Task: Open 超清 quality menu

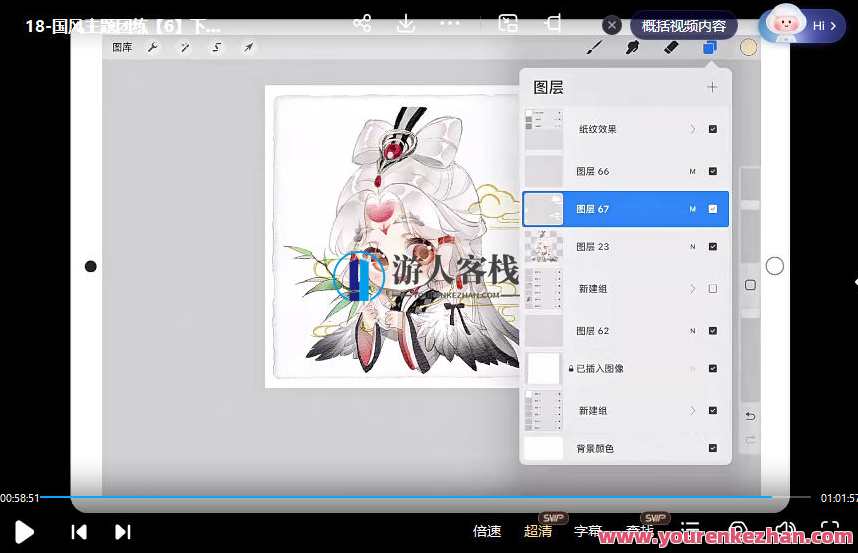Action: point(538,531)
